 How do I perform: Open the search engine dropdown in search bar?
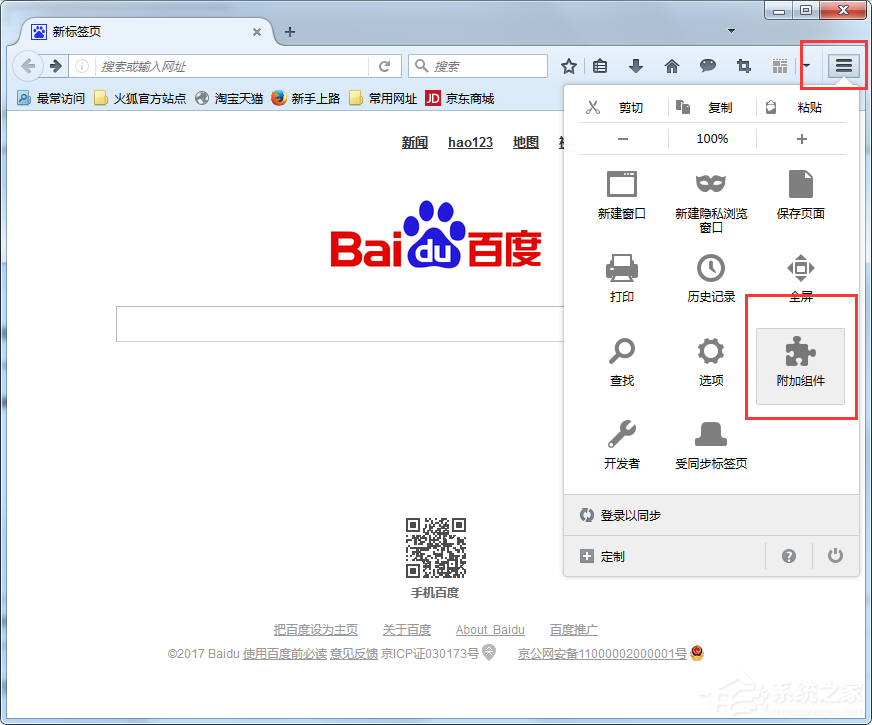click(x=423, y=64)
